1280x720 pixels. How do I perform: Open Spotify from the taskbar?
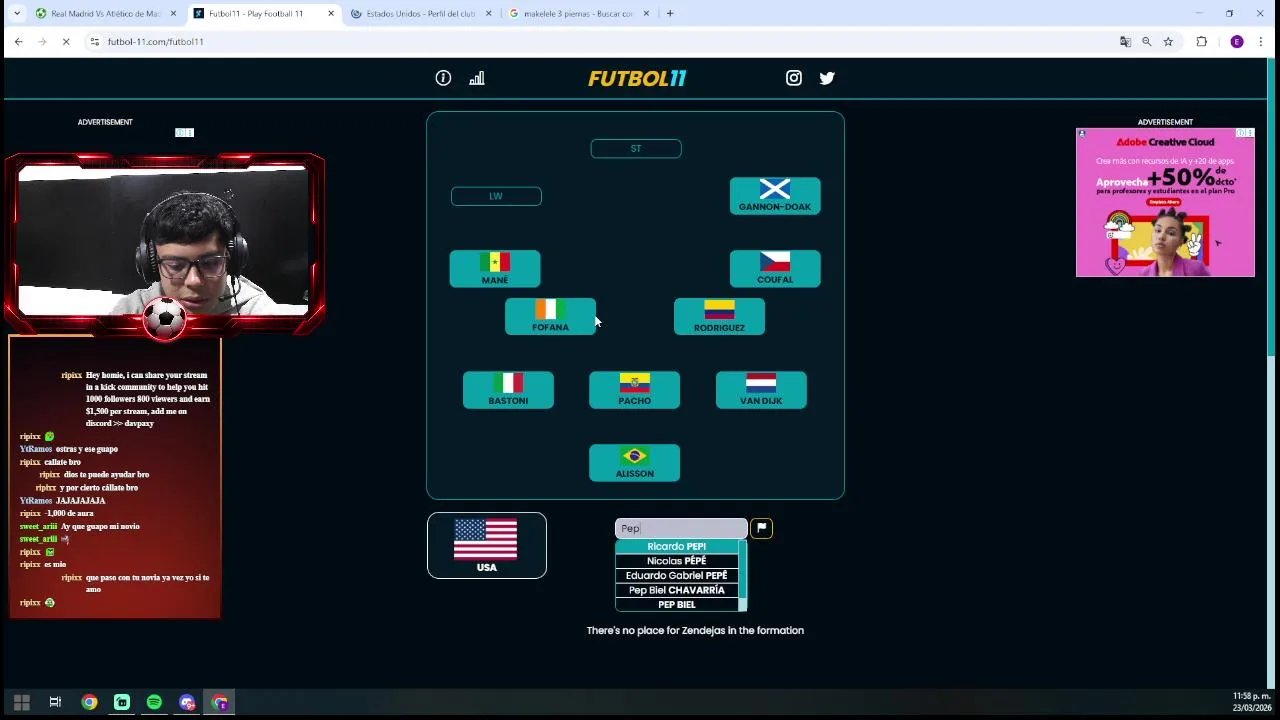click(154, 702)
